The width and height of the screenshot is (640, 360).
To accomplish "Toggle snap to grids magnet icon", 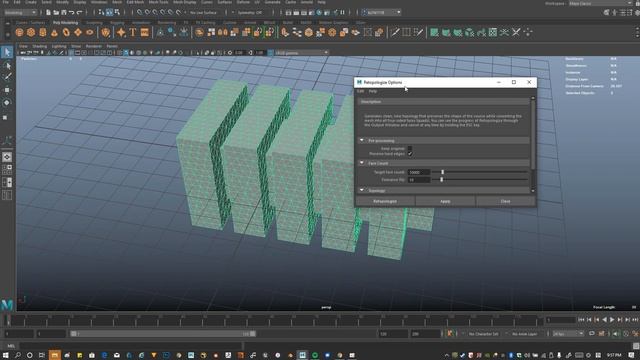I will point(140,13).
